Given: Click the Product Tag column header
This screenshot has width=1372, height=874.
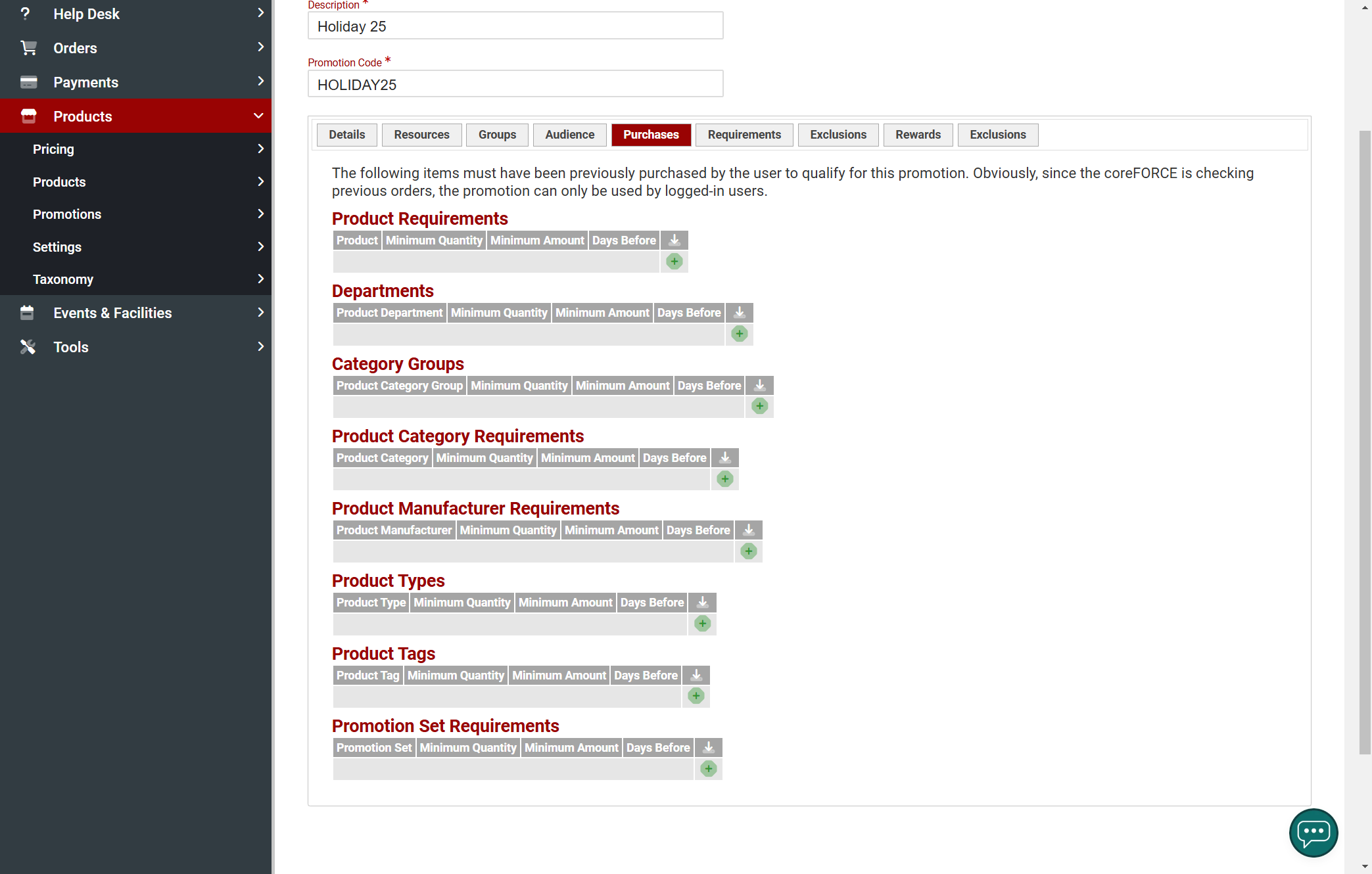Looking at the screenshot, I should 367,676.
